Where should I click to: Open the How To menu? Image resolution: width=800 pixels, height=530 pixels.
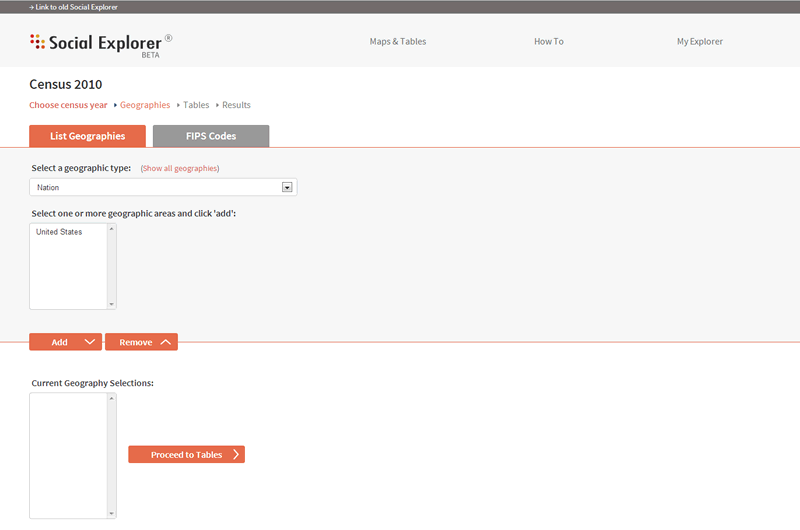pos(548,41)
